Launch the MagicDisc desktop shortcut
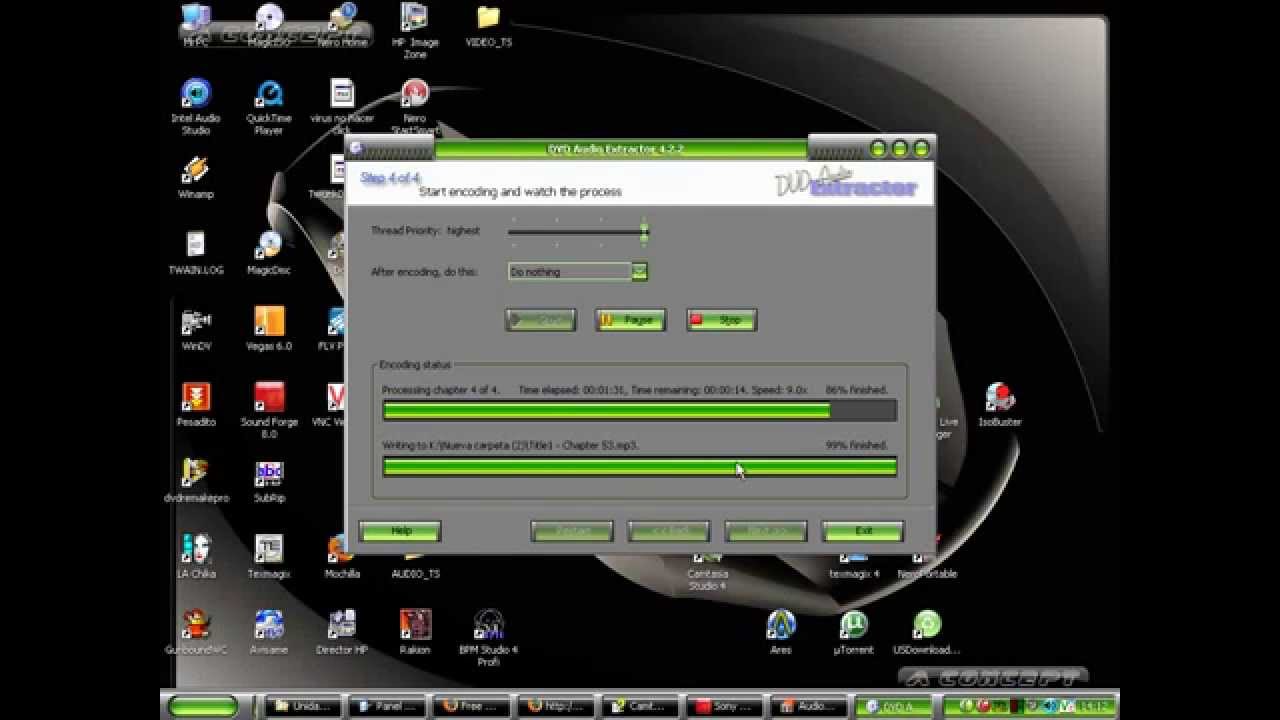The image size is (1280, 720). pyautogui.click(x=268, y=253)
